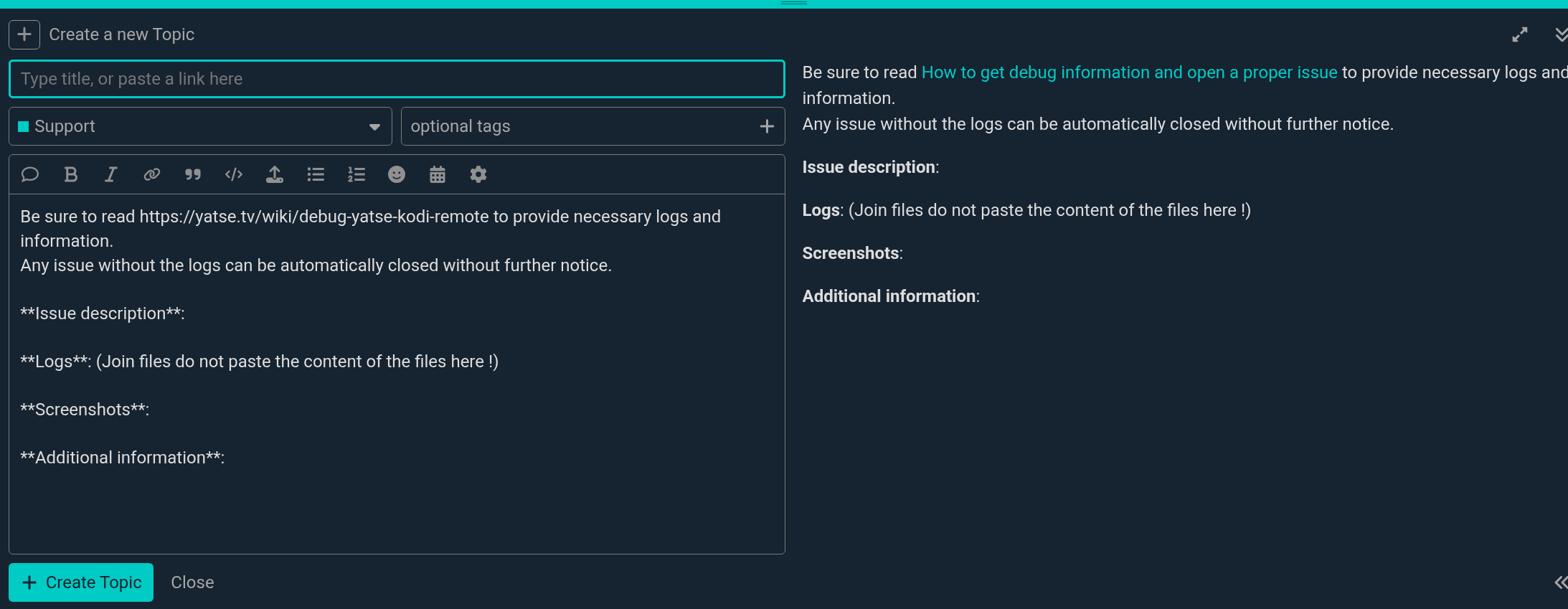This screenshot has height=609, width=1568.
Task: Minimize the composer using the down chevrons
Action: 1560,34
